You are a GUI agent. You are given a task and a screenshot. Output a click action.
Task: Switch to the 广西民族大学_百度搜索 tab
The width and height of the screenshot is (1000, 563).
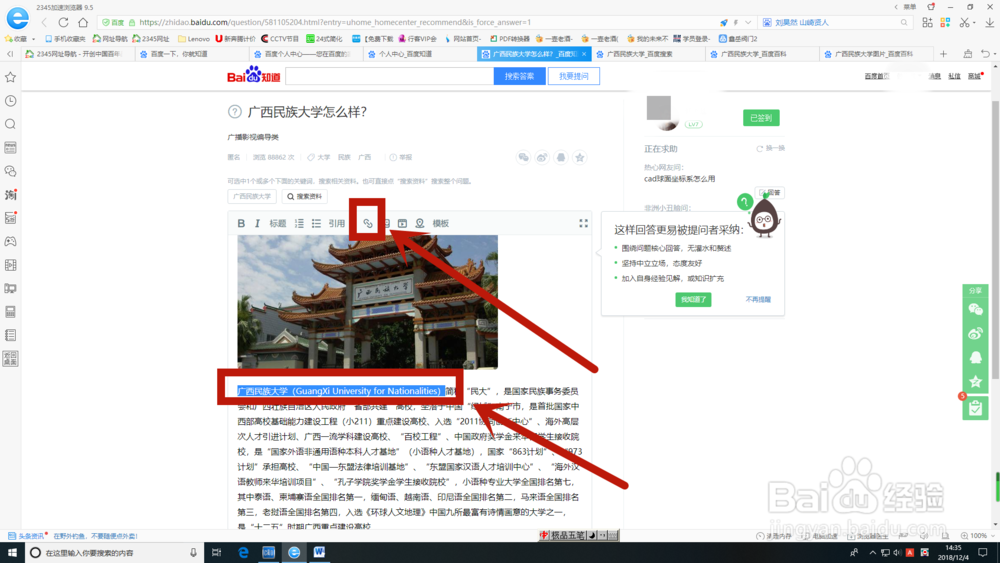click(648, 54)
